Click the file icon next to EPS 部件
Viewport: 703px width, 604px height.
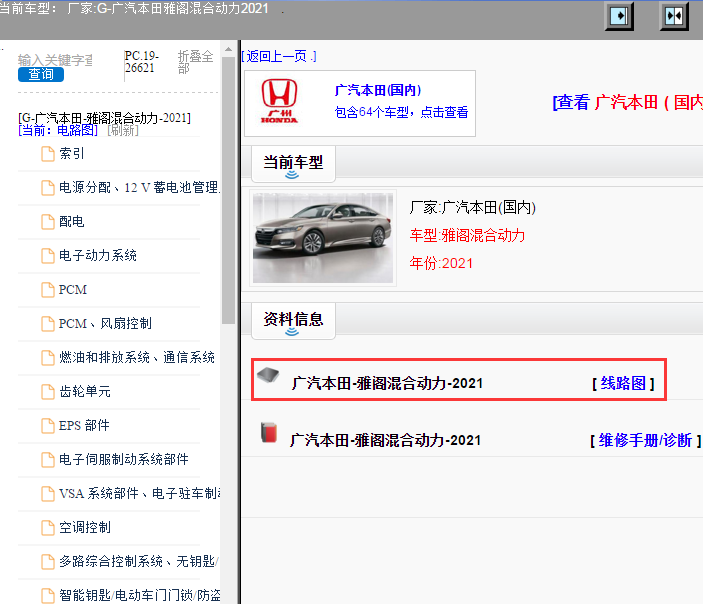click(48, 426)
